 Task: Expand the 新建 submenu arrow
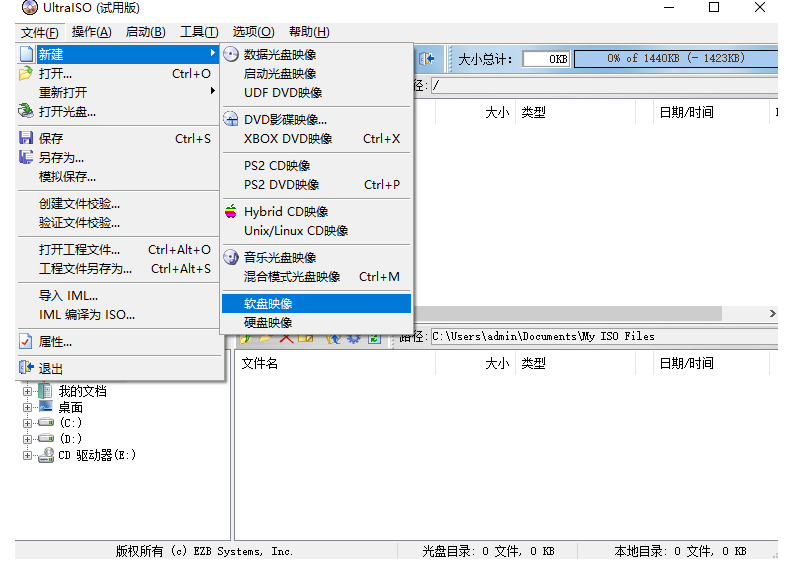[x=213, y=53]
